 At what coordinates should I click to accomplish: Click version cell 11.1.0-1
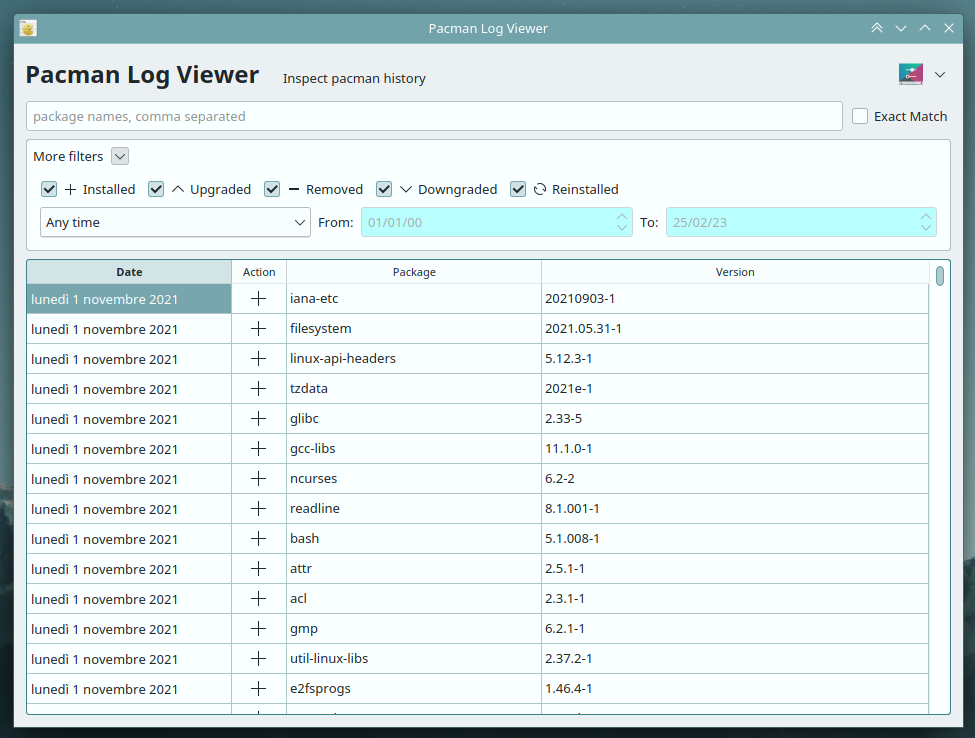(735, 448)
